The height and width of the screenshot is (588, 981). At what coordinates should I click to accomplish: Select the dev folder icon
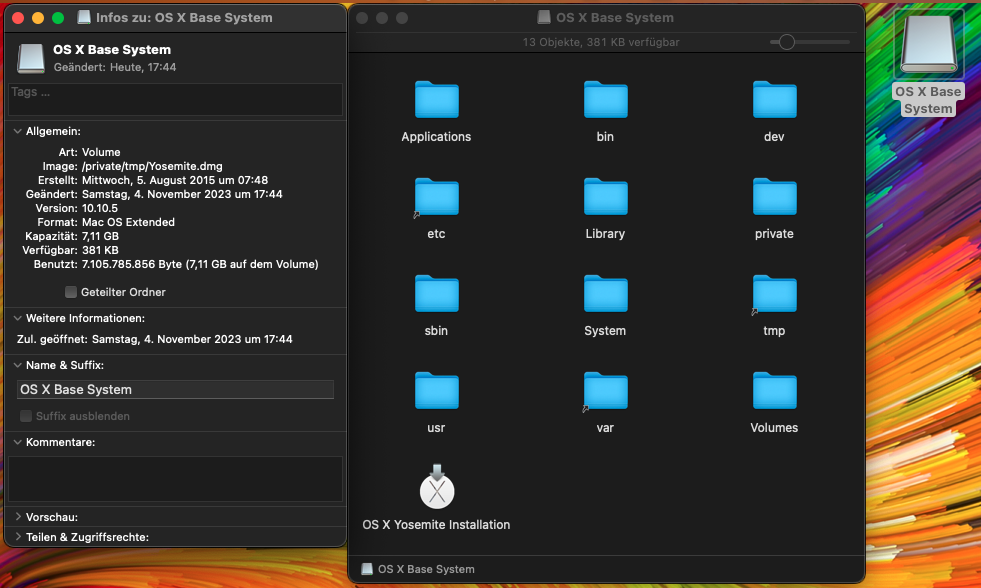pos(774,100)
